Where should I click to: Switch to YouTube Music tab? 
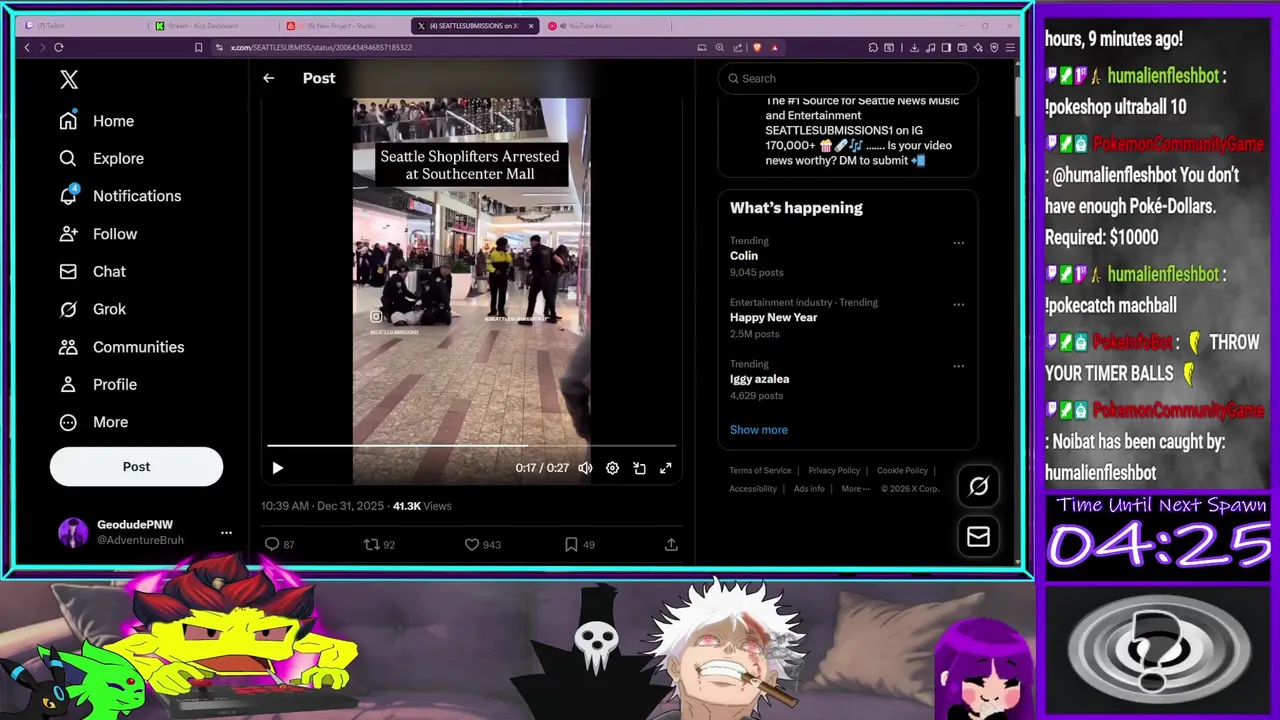click(606, 26)
